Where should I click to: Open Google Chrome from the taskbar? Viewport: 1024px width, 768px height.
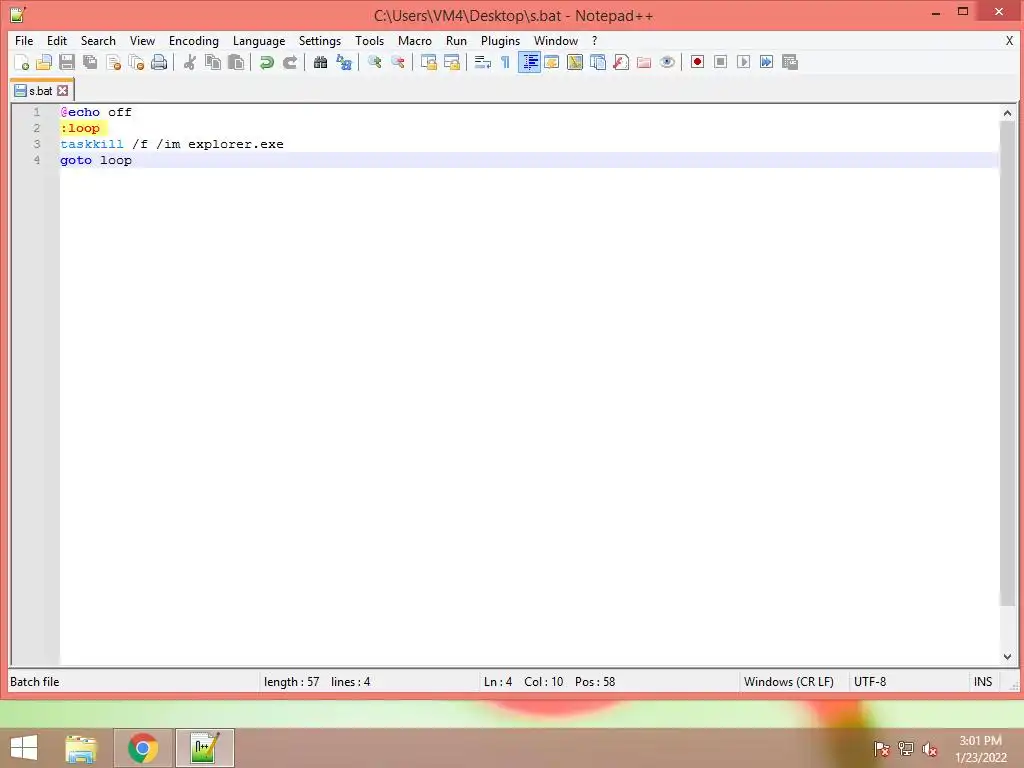pos(142,748)
